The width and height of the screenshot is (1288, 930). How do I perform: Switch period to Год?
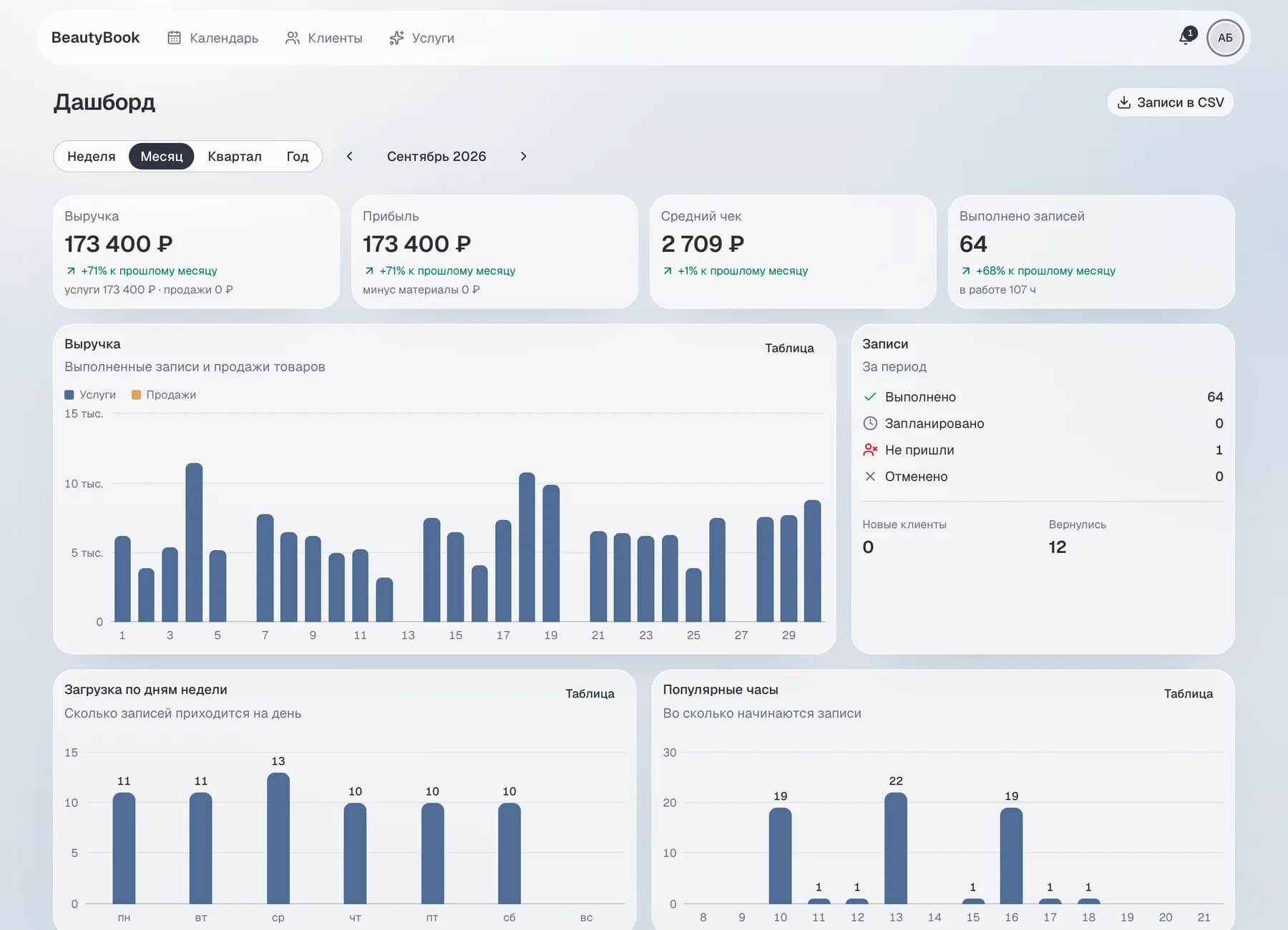coord(298,156)
